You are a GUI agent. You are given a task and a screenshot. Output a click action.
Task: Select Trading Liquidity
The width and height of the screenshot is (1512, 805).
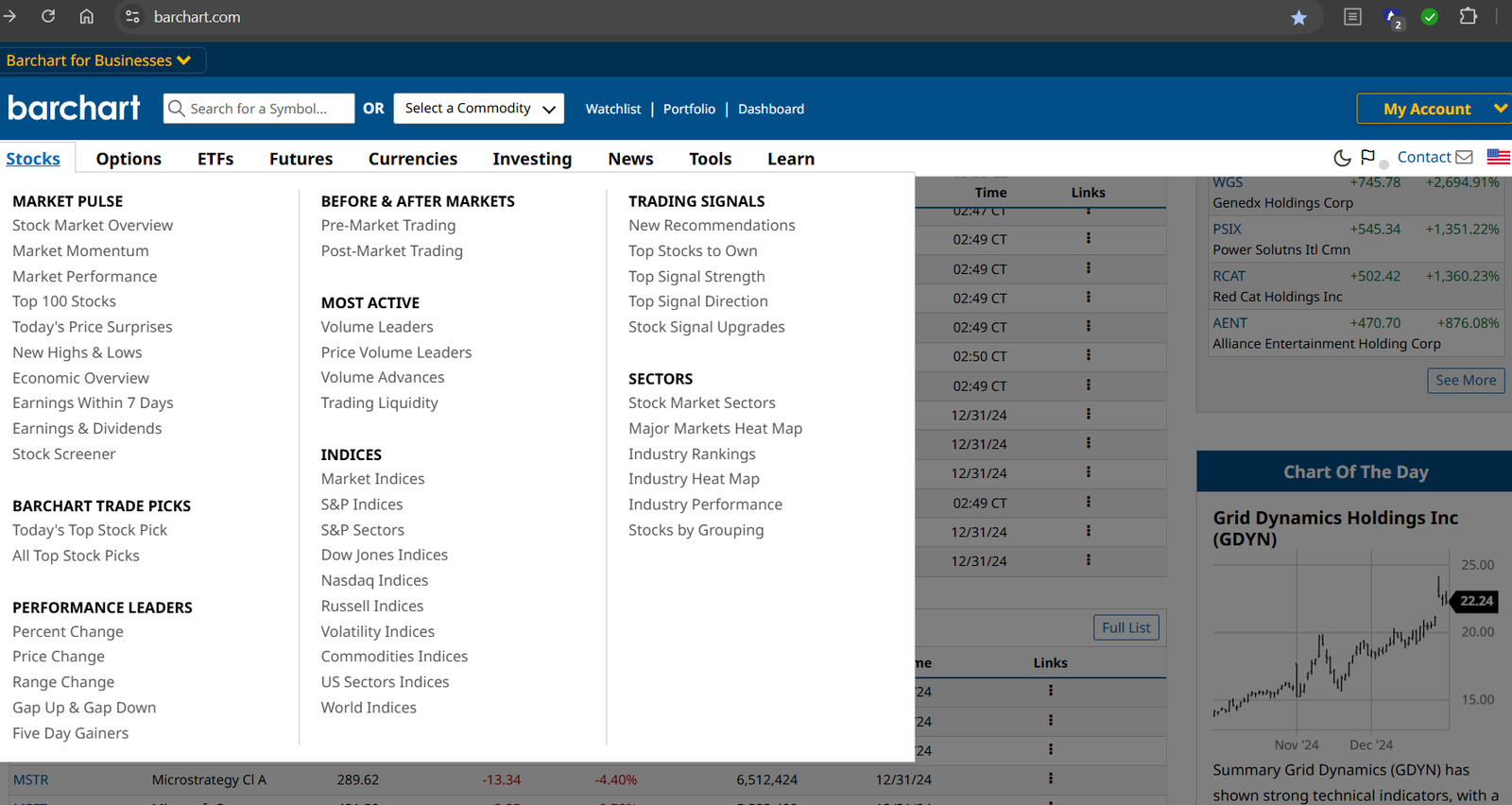(380, 402)
